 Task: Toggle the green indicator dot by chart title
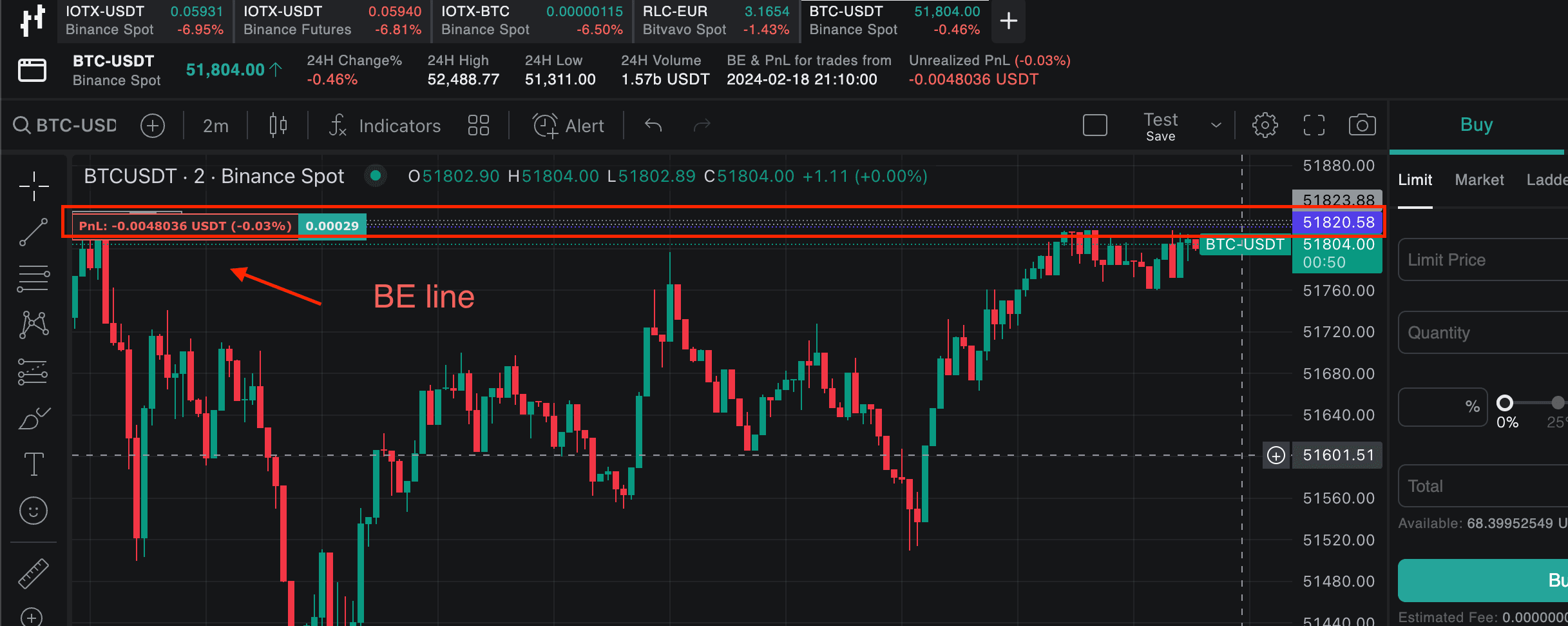[376, 175]
